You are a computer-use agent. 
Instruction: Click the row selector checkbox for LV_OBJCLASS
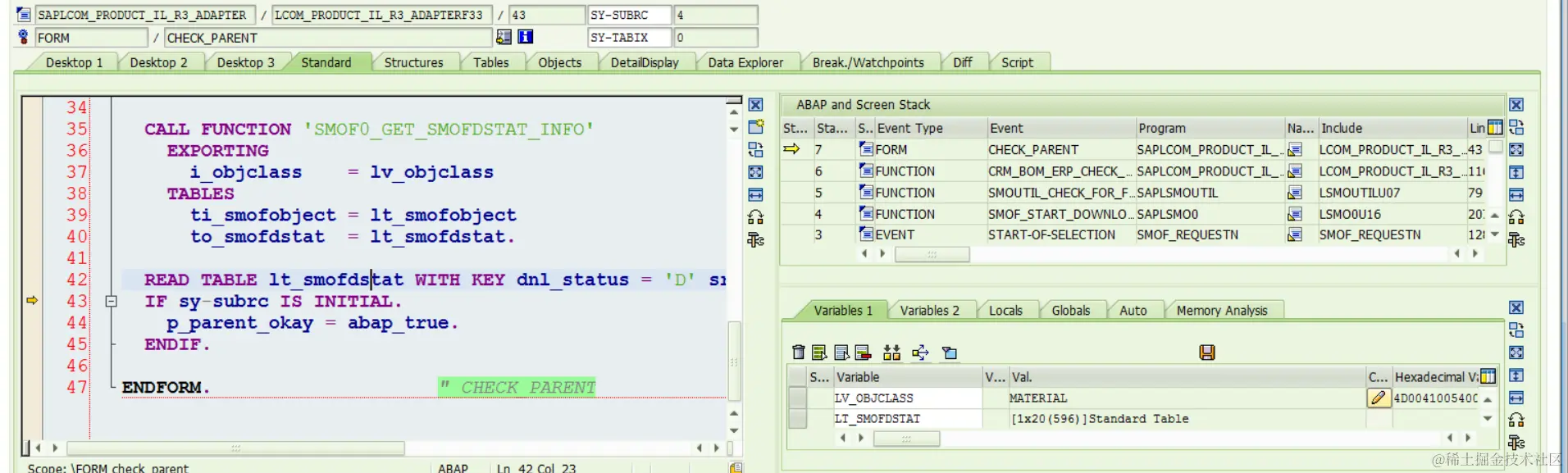(x=796, y=398)
